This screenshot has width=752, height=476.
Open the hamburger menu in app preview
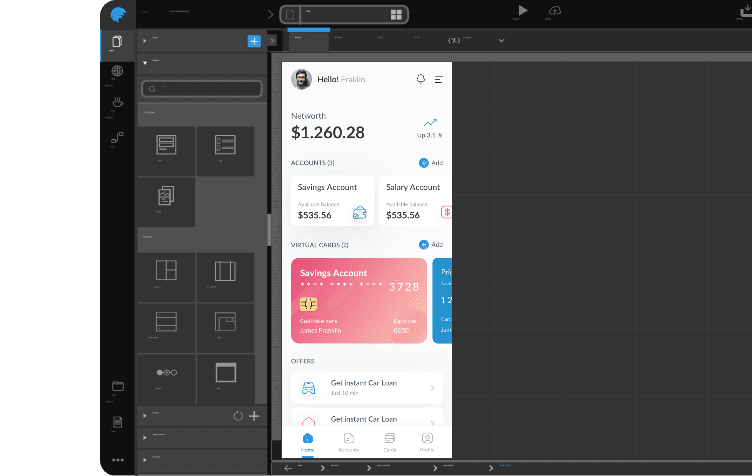(x=438, y=79)
